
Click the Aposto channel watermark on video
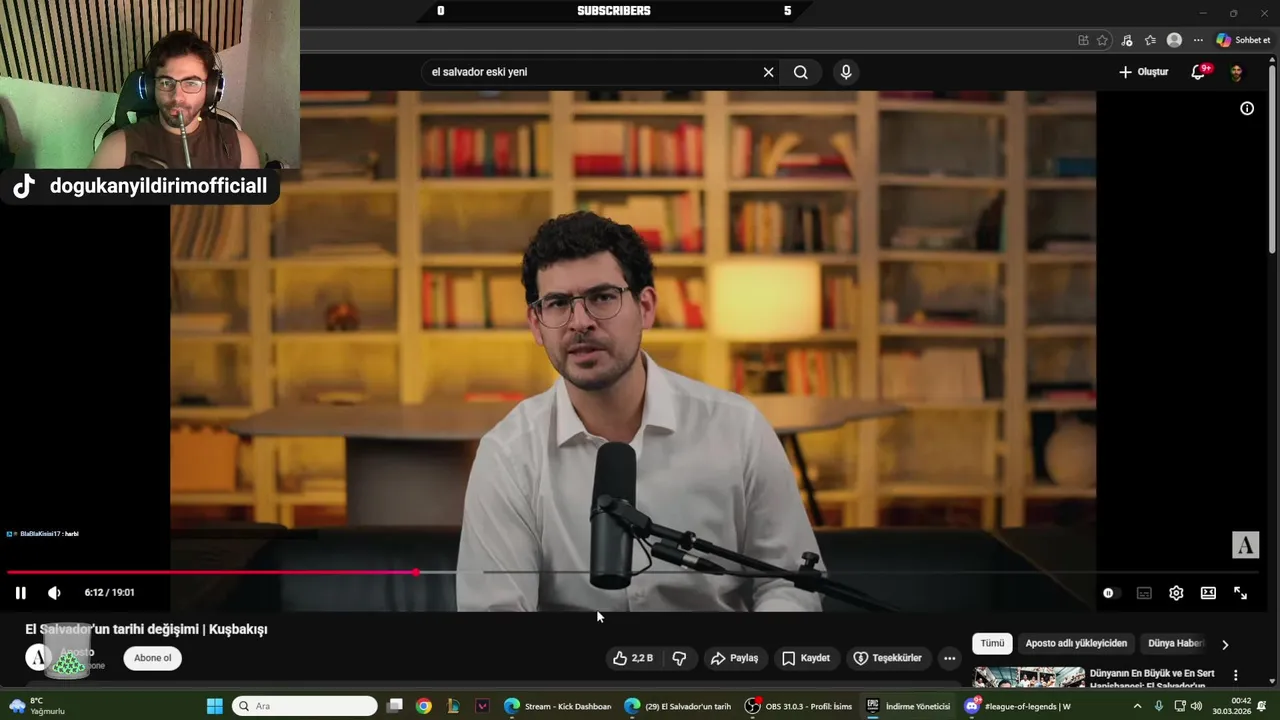1245,545
